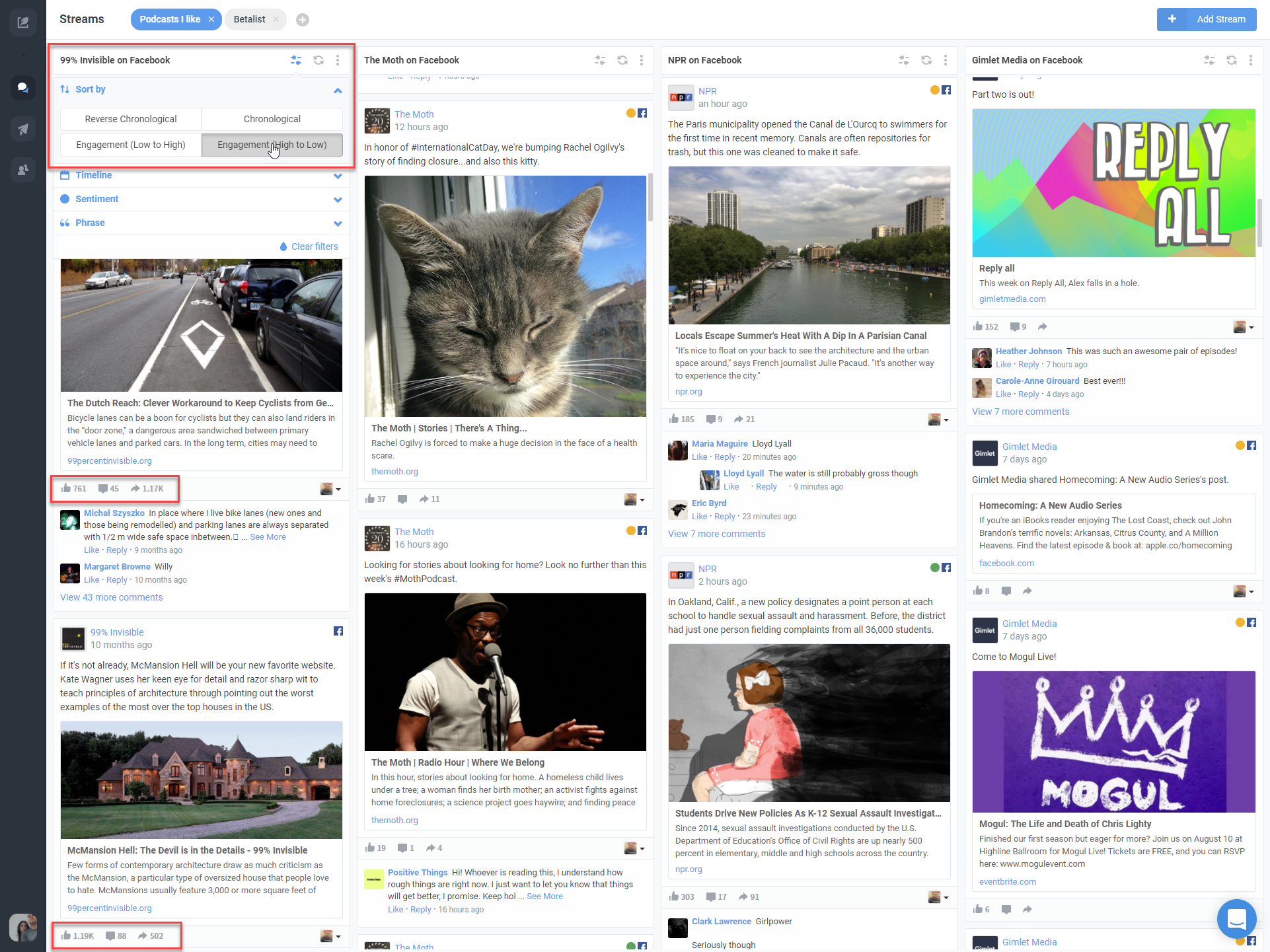This screenshot has height=952, width=1270.
Task: Switch to the Betalist tab
Action: click(250, 19)
